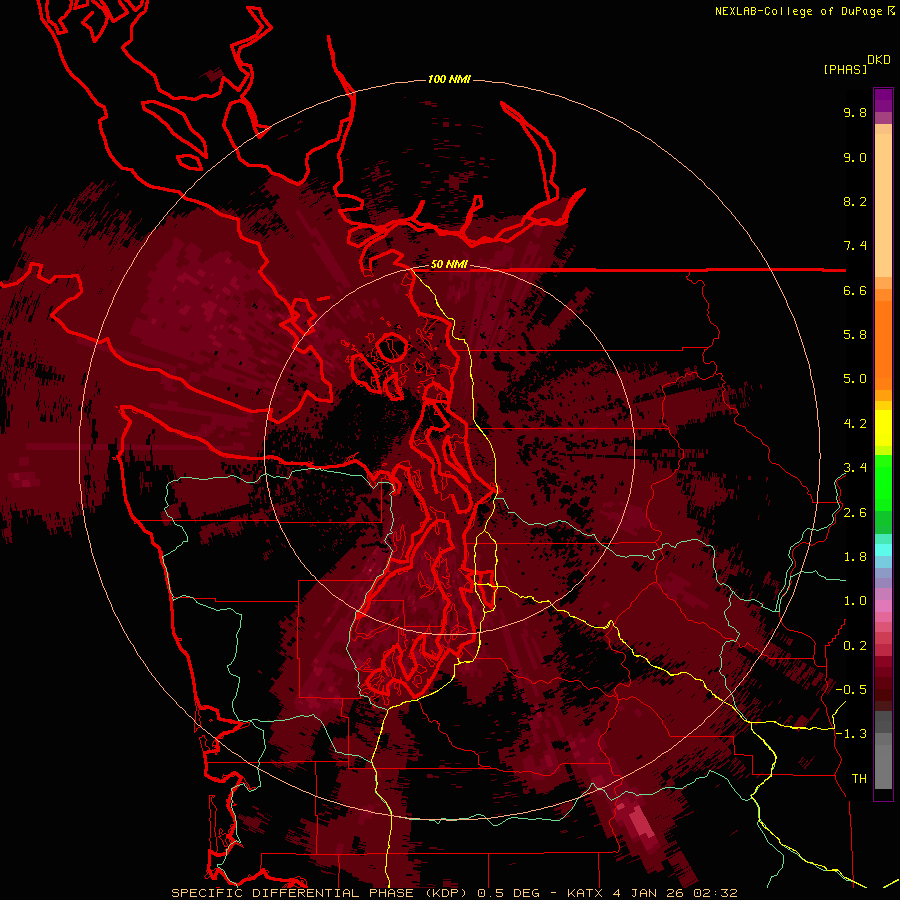This screenshot has height=900, width=900.
Task: Click the 50 NMI range ring label
Action: pos(449,264)
